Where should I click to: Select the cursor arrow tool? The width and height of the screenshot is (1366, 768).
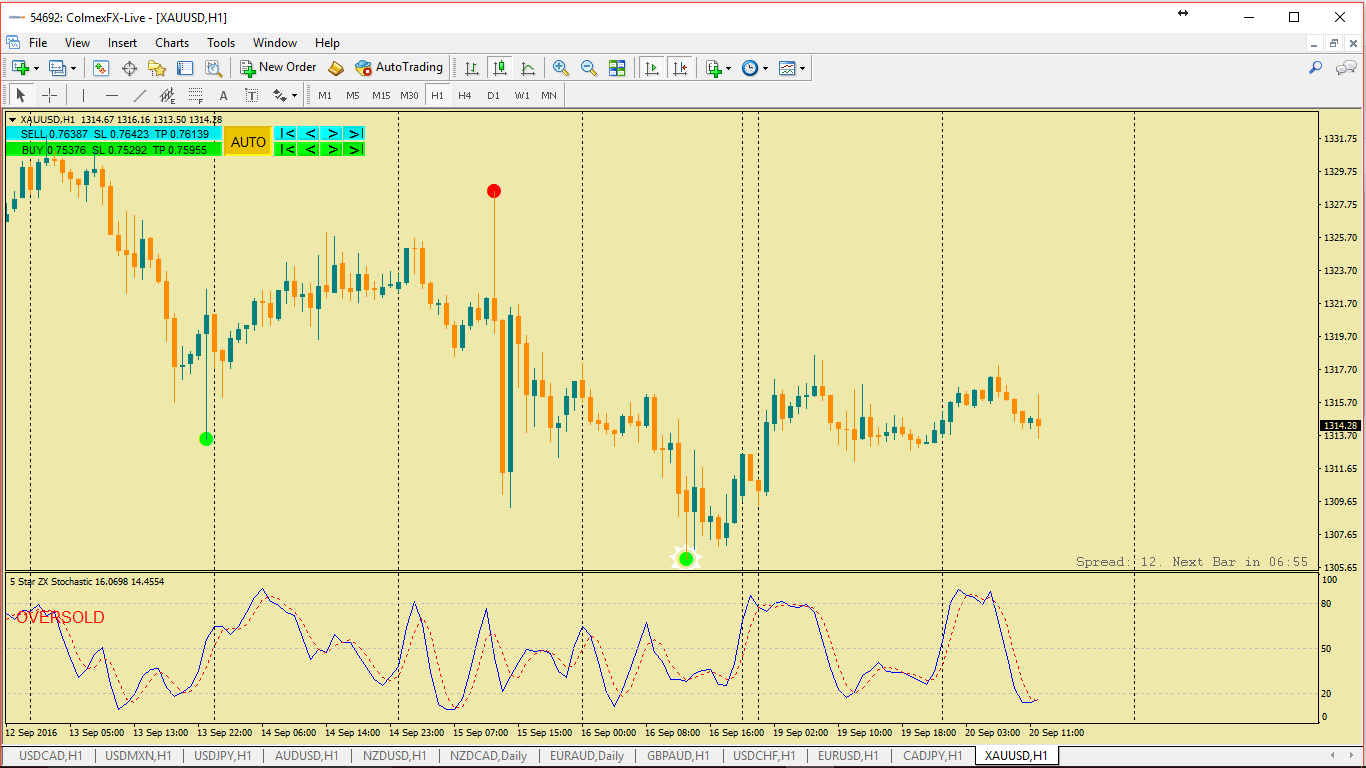[21, 96]
